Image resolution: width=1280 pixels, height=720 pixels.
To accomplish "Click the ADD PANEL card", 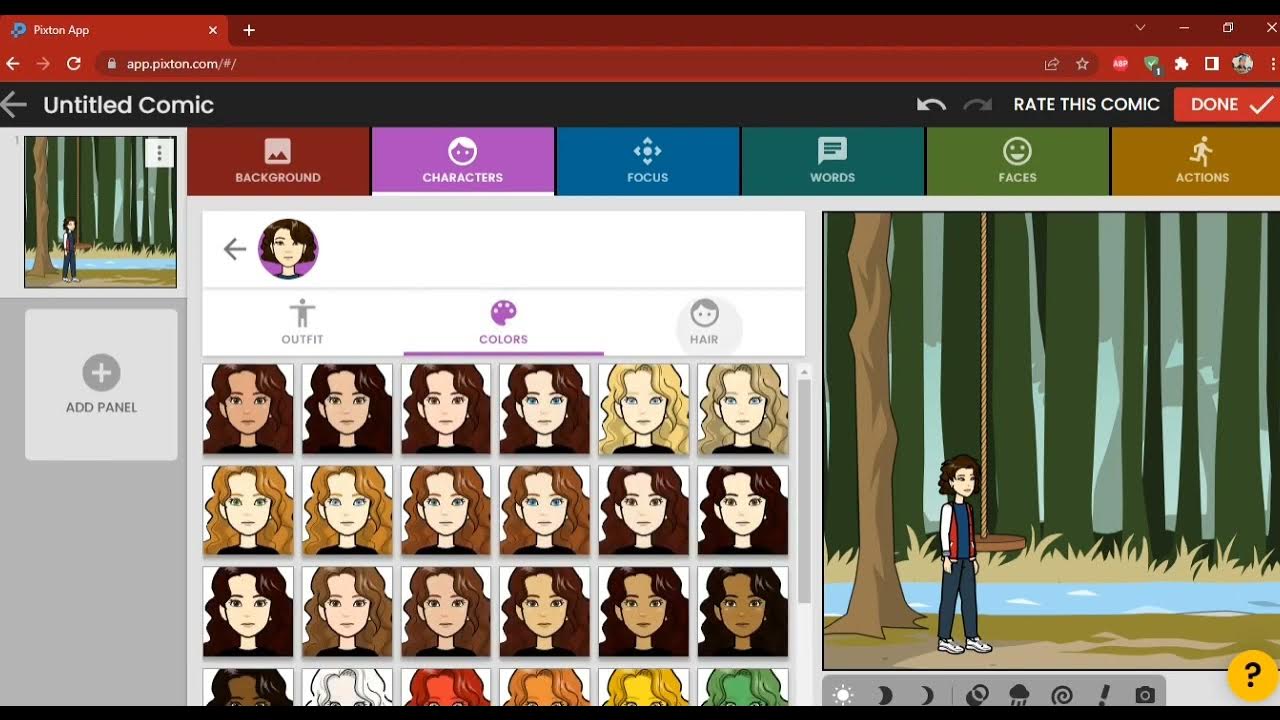I will (101, 384).
